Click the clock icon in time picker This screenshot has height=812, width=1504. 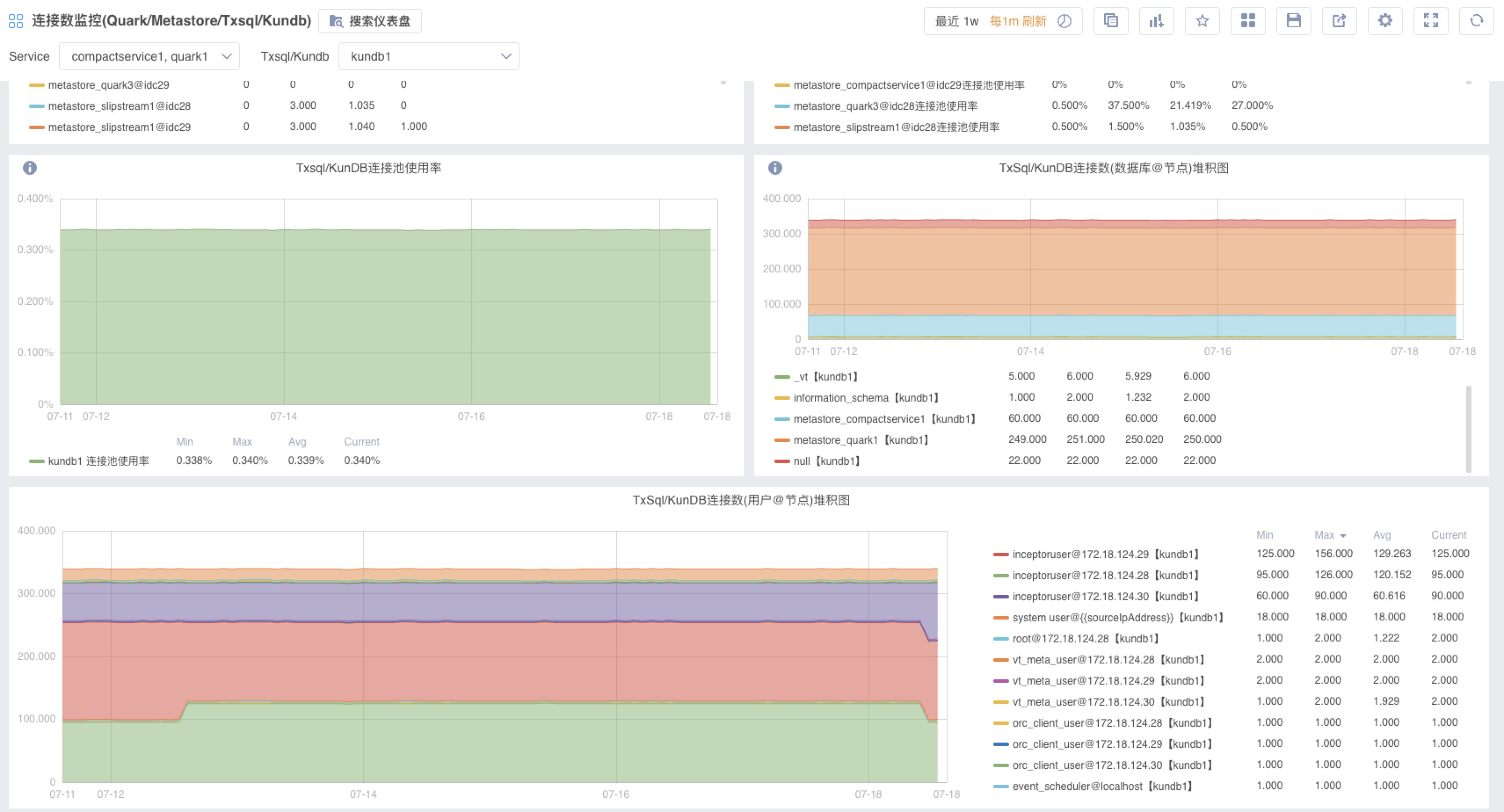pos(1064,21)
